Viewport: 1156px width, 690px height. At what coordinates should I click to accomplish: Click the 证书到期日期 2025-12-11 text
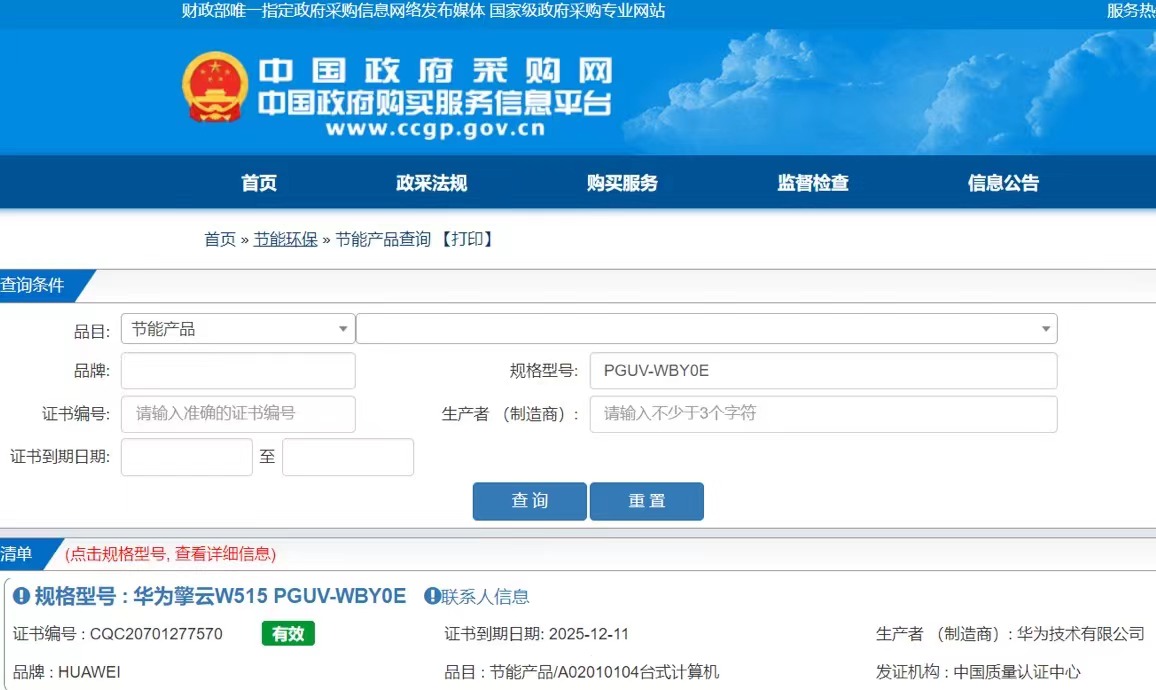click(x=537, y=634)
